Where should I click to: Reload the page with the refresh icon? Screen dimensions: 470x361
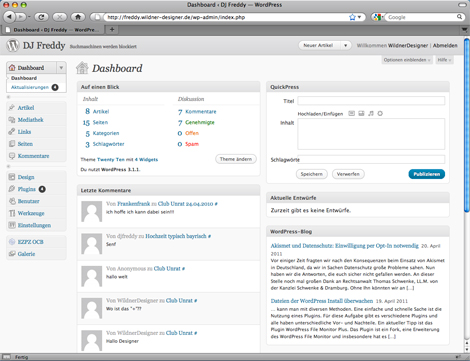point(41,17)
